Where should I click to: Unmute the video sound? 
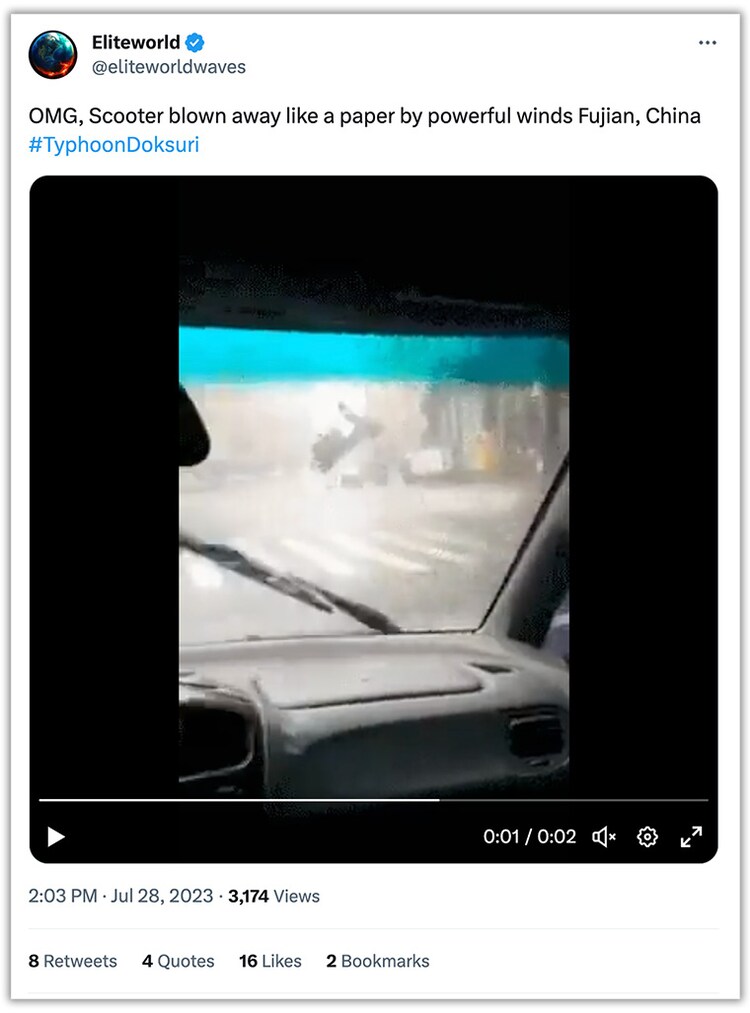(x=603, y=837)
